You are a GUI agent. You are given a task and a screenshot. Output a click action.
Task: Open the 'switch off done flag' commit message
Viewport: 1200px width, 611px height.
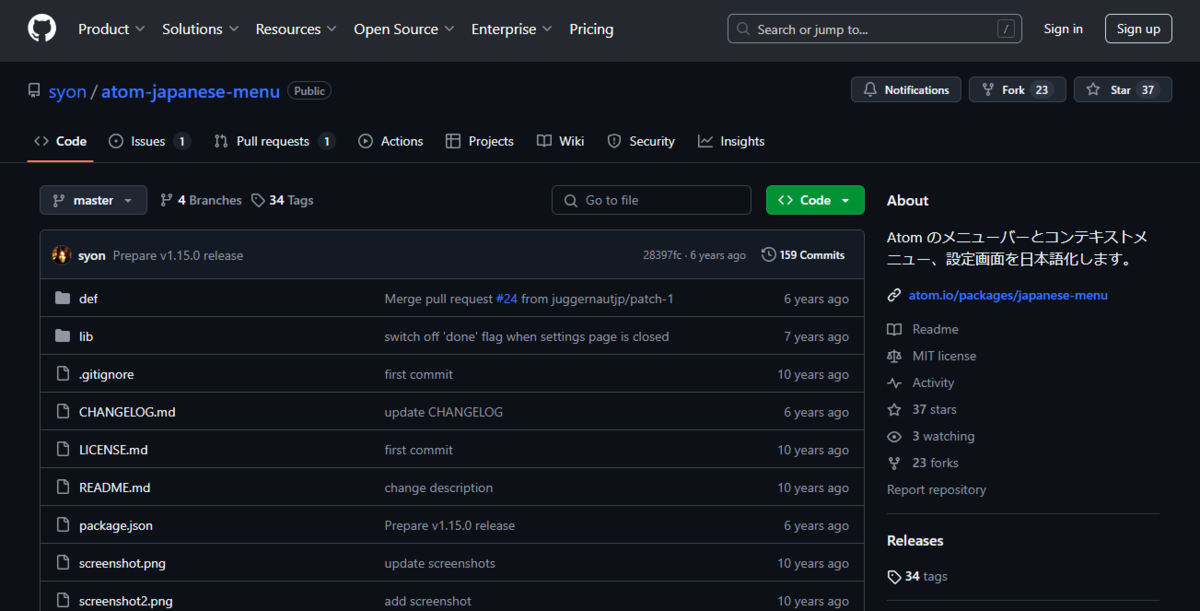pyautogui.click(x=527, y=336)
